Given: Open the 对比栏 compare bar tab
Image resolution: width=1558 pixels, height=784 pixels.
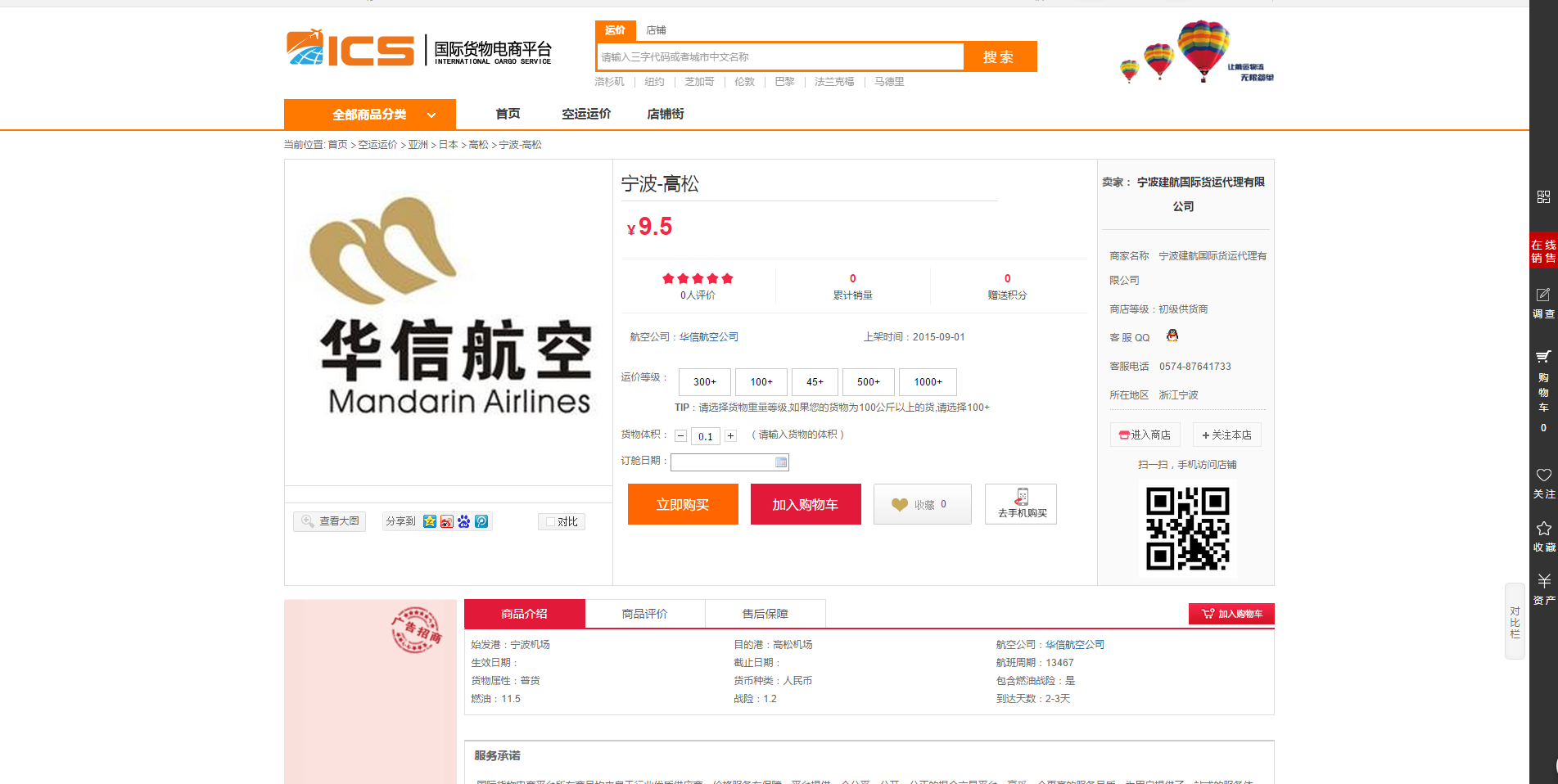Looking at the screenshot, I should pos(1515,622).
